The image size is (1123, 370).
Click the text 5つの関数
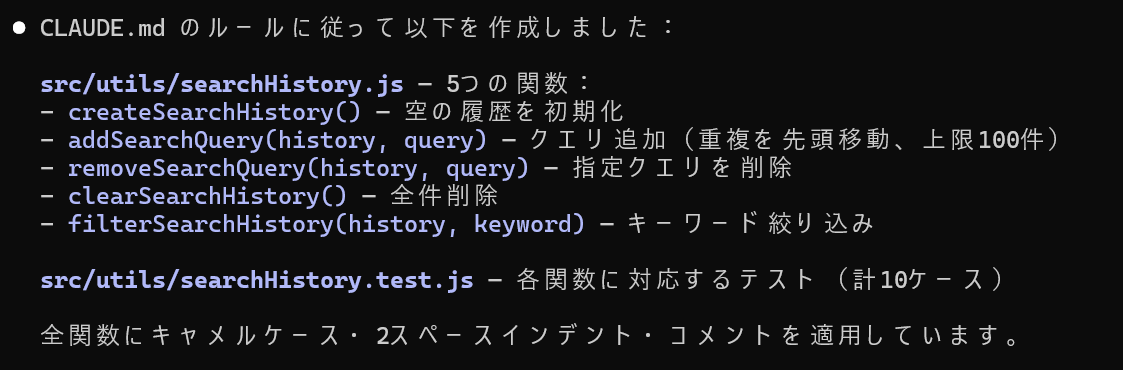(x=506, y=84)
